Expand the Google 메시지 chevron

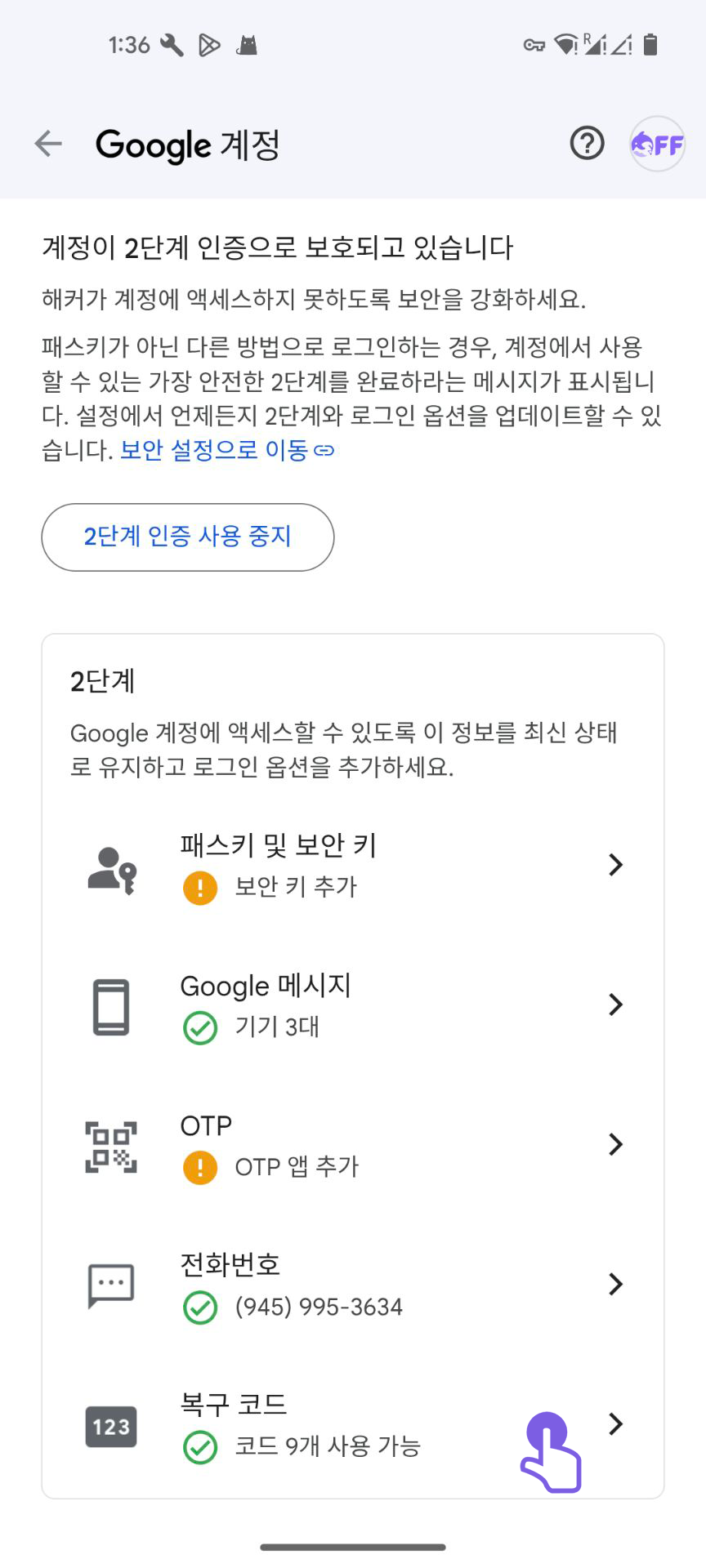click(x=616, y=1004)
